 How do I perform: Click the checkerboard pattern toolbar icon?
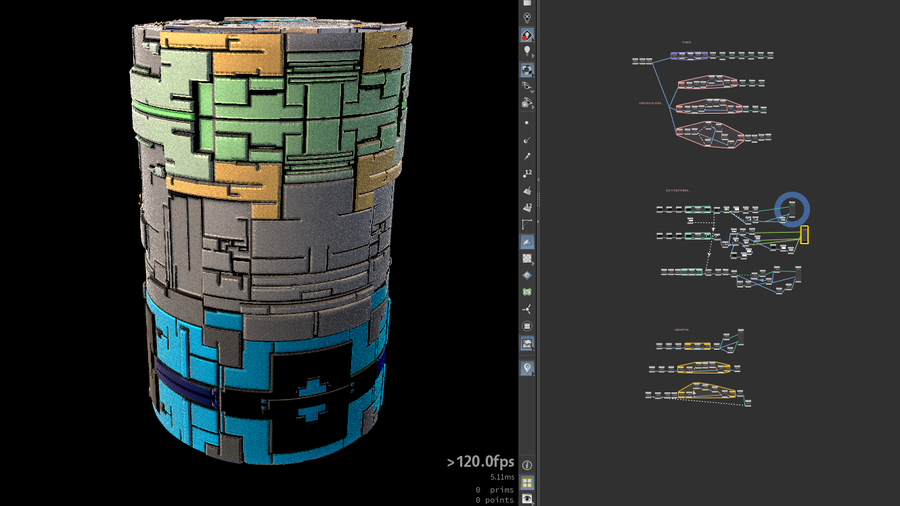coord(527,258)
